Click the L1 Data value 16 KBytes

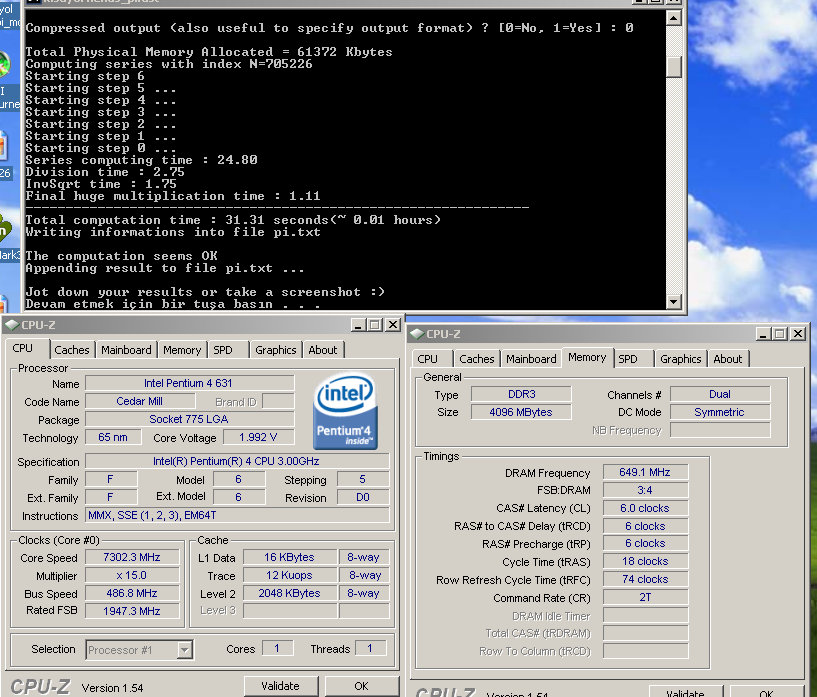(x=290, y=557)
